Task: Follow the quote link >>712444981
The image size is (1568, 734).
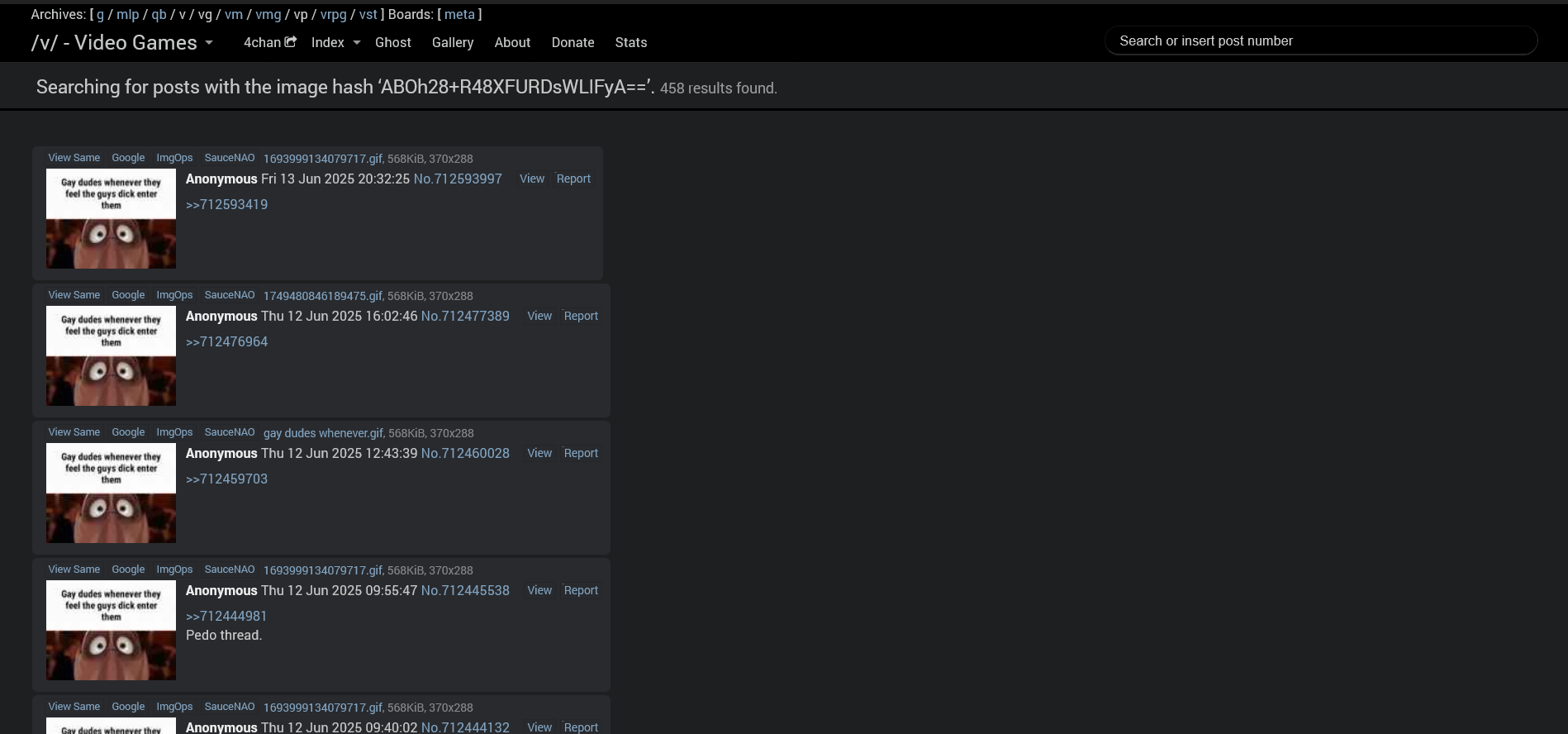Action: (x=226, y=616)
